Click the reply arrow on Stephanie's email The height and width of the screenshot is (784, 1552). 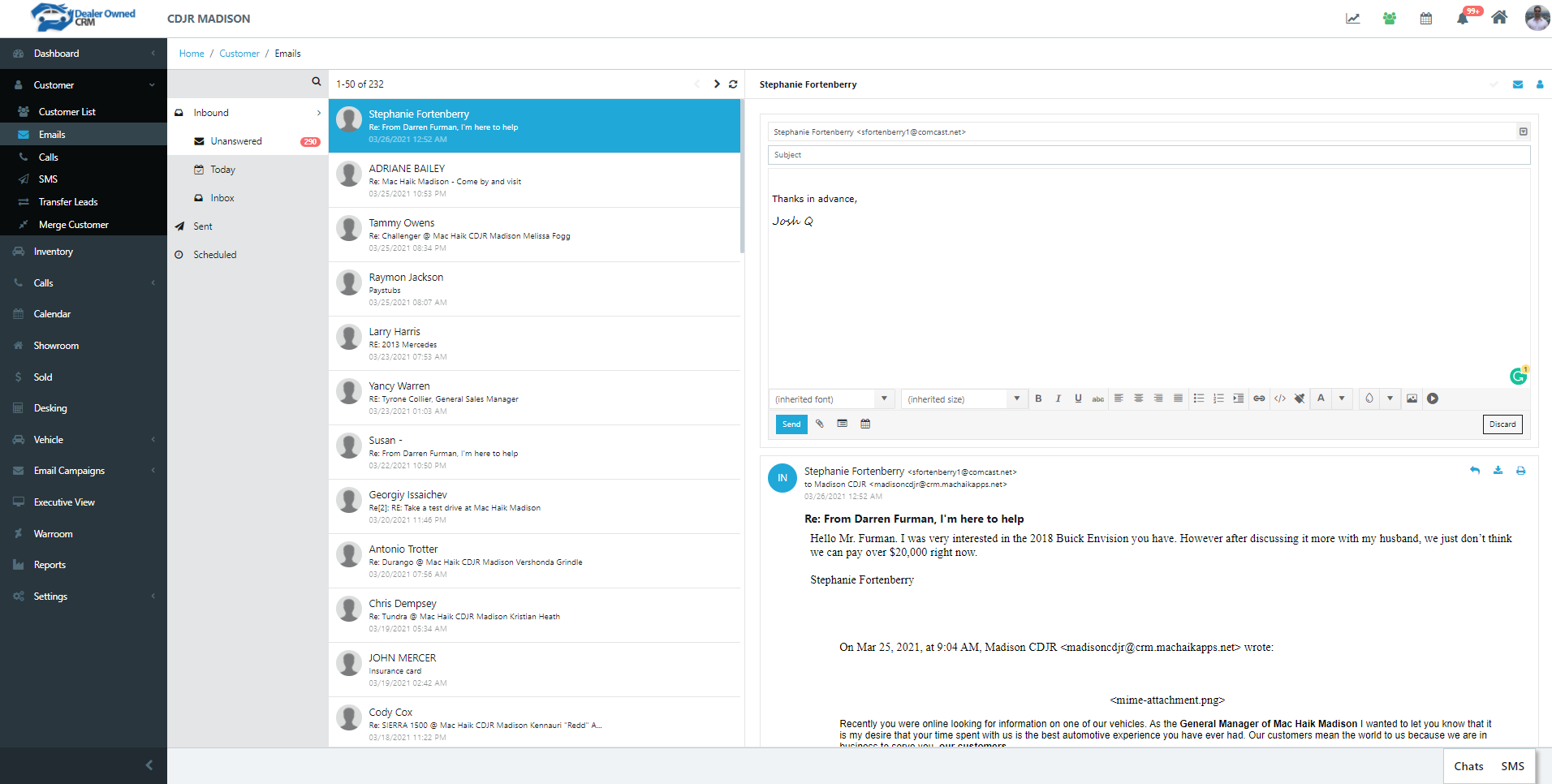pyautogui.click(x=1475, y=471)
